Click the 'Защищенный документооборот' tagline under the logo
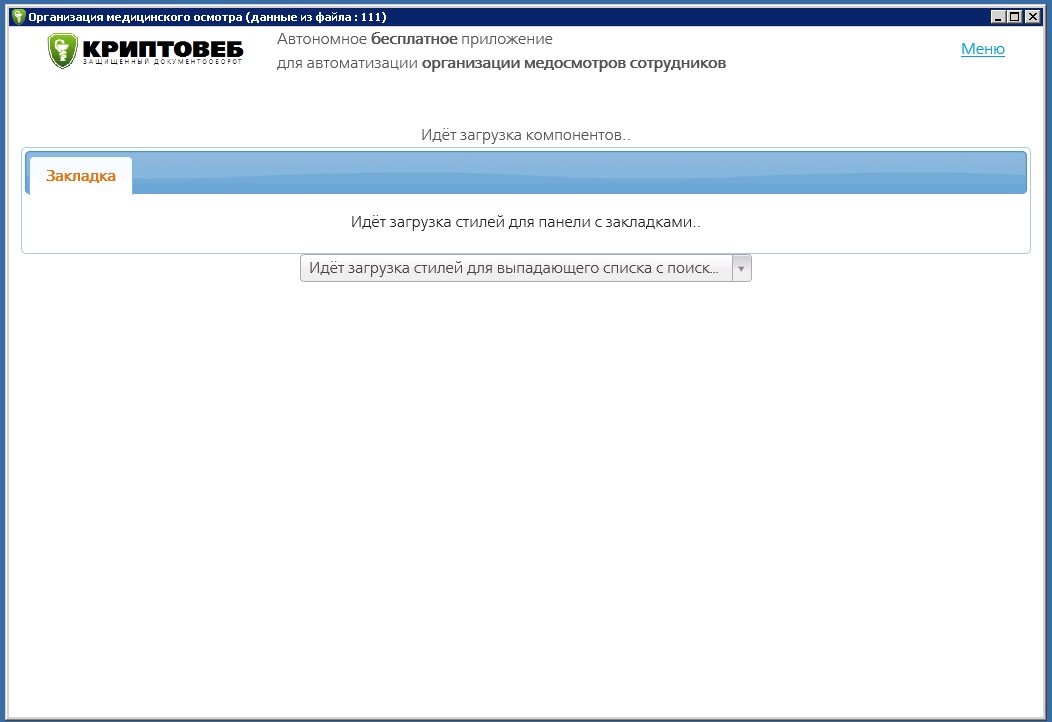Viewport: 1052px width, 722px height. [x=162, y=63]
